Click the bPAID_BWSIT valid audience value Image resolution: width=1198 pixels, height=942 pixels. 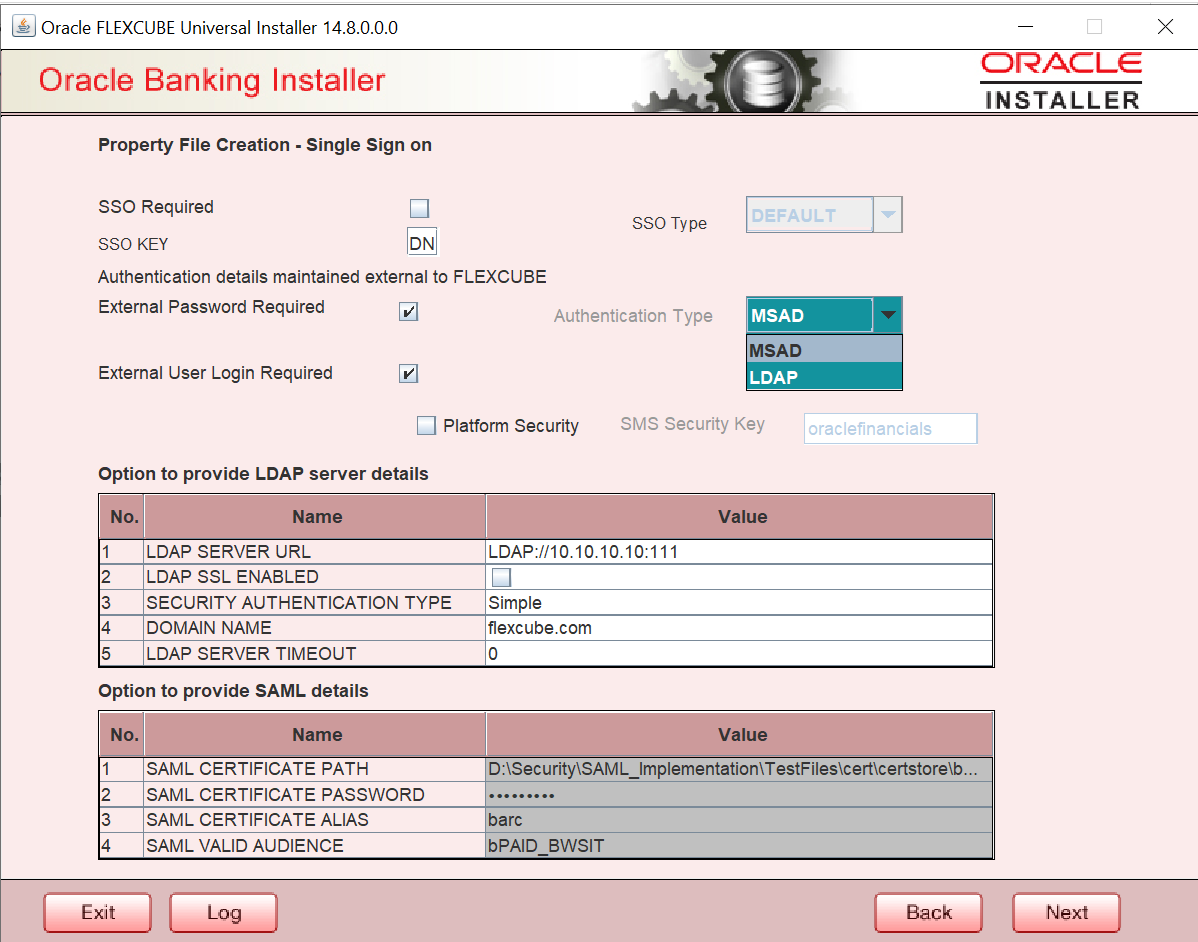coord(739,846)
